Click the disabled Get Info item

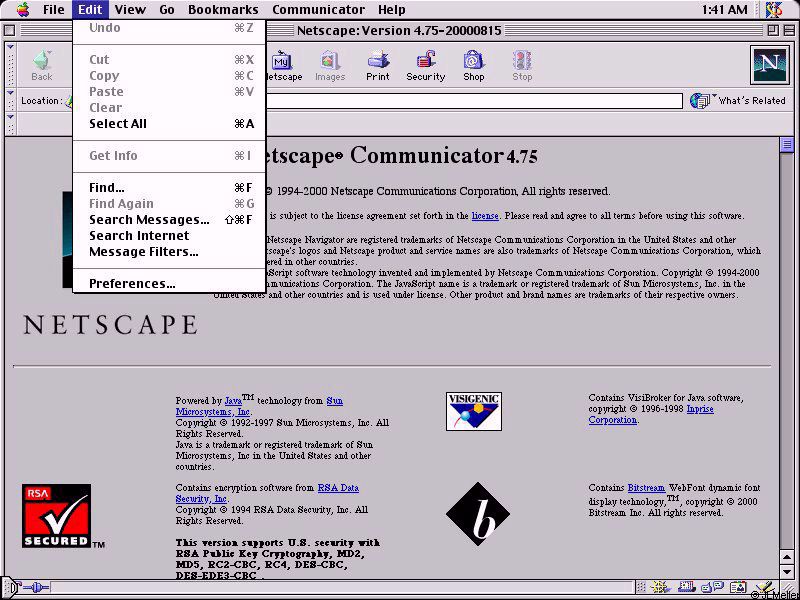click(x=169, y=156)
